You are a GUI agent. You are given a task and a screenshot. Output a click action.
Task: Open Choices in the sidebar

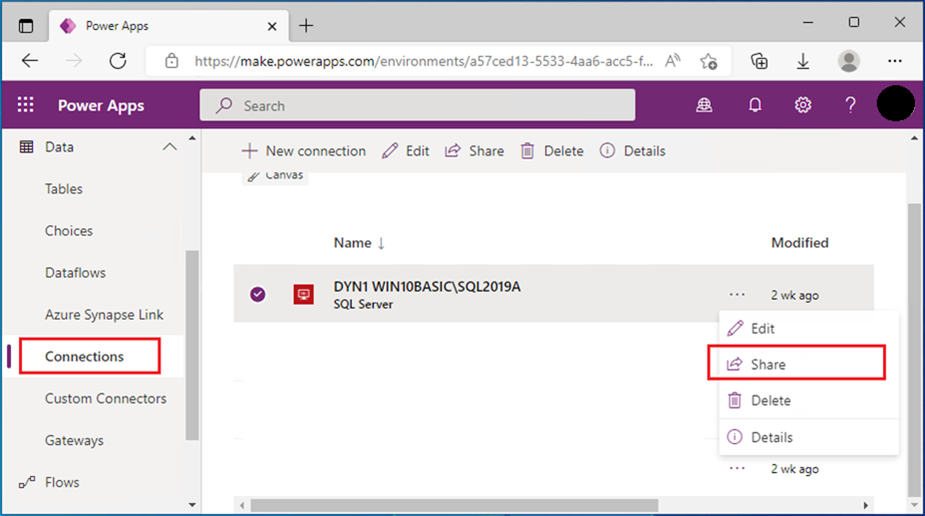pyautogui.click(x=68, y=231)
